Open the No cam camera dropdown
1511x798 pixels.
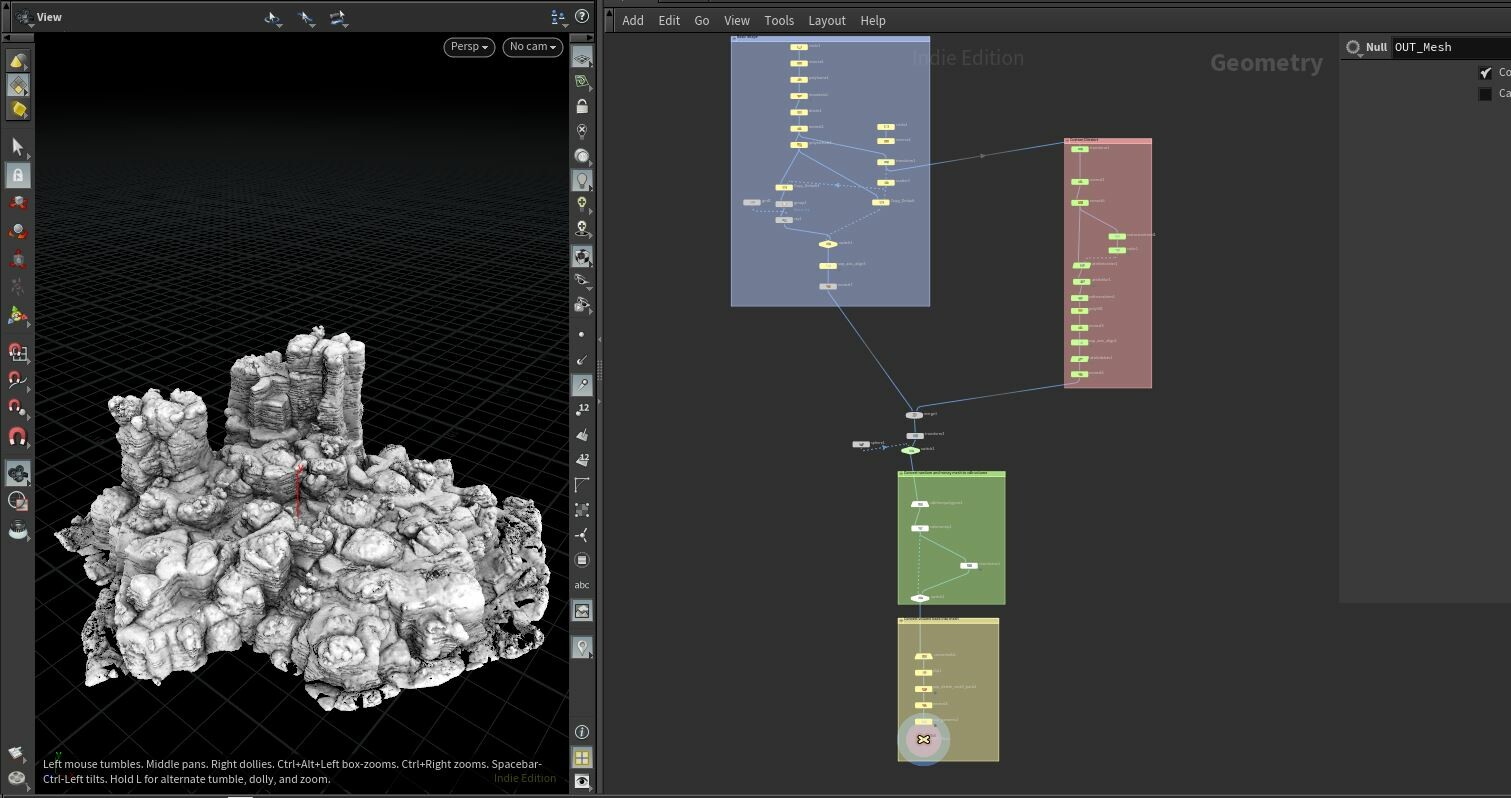point(532,47)
